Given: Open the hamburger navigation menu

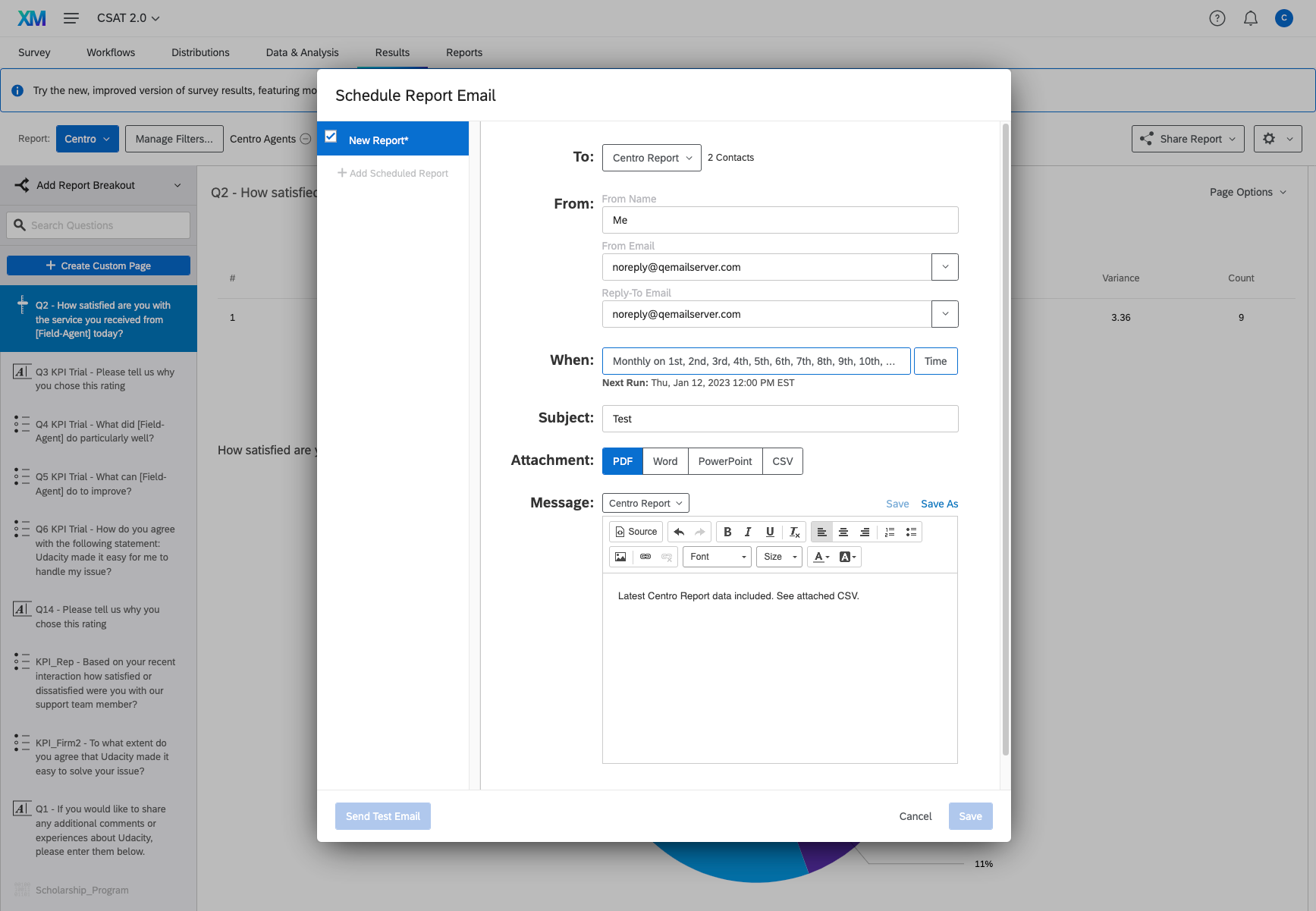Looking at the screenshot, I should click(71, 18).
